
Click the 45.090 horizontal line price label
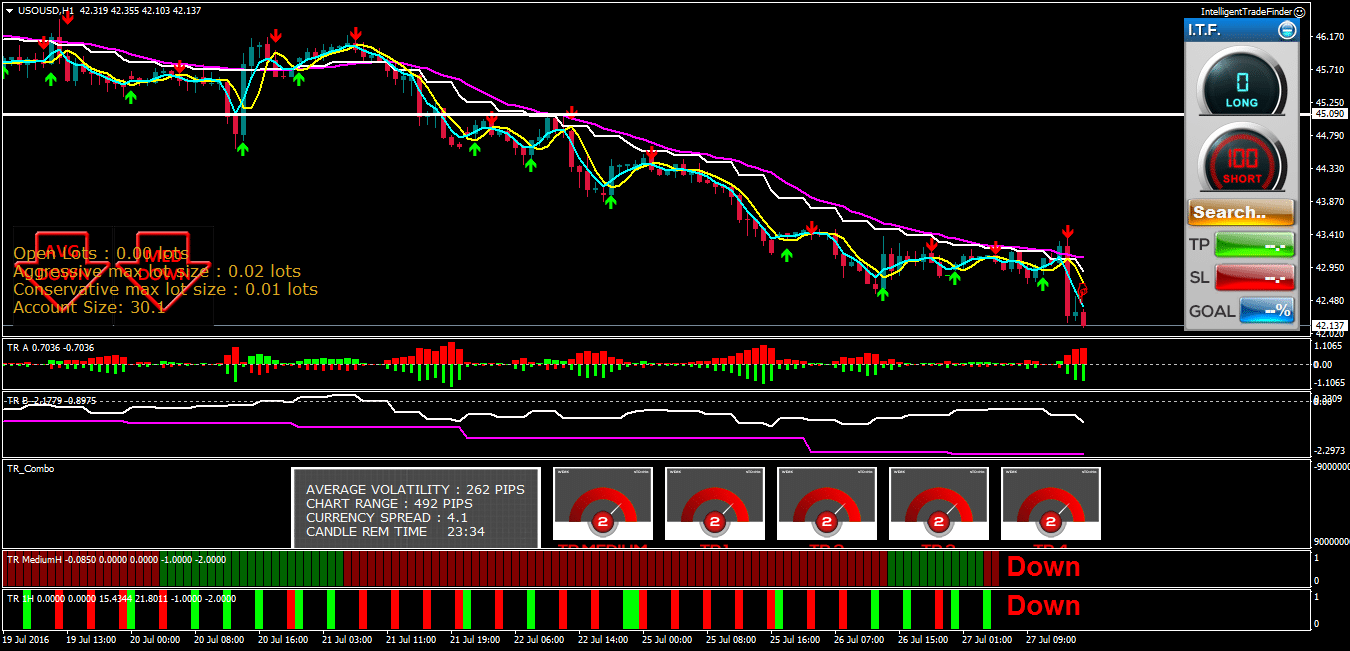point(1328,114)
